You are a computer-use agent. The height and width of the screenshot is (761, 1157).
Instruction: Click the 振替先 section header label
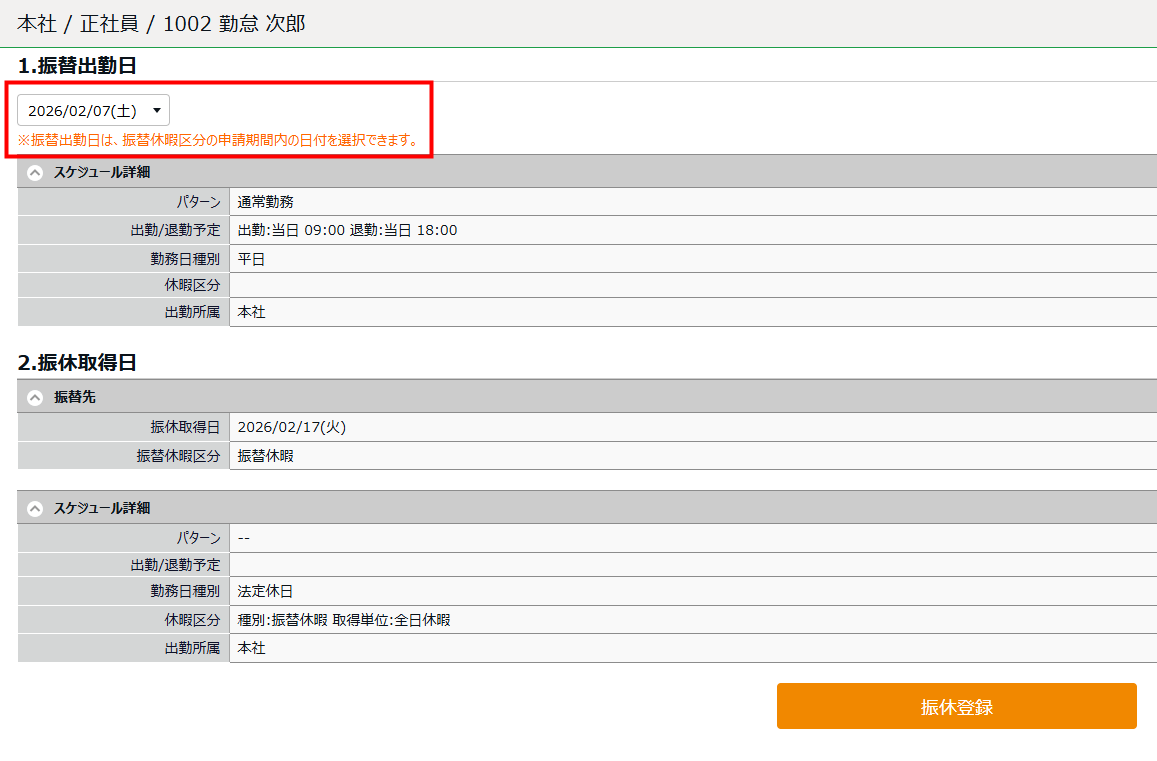pos(75,397)
